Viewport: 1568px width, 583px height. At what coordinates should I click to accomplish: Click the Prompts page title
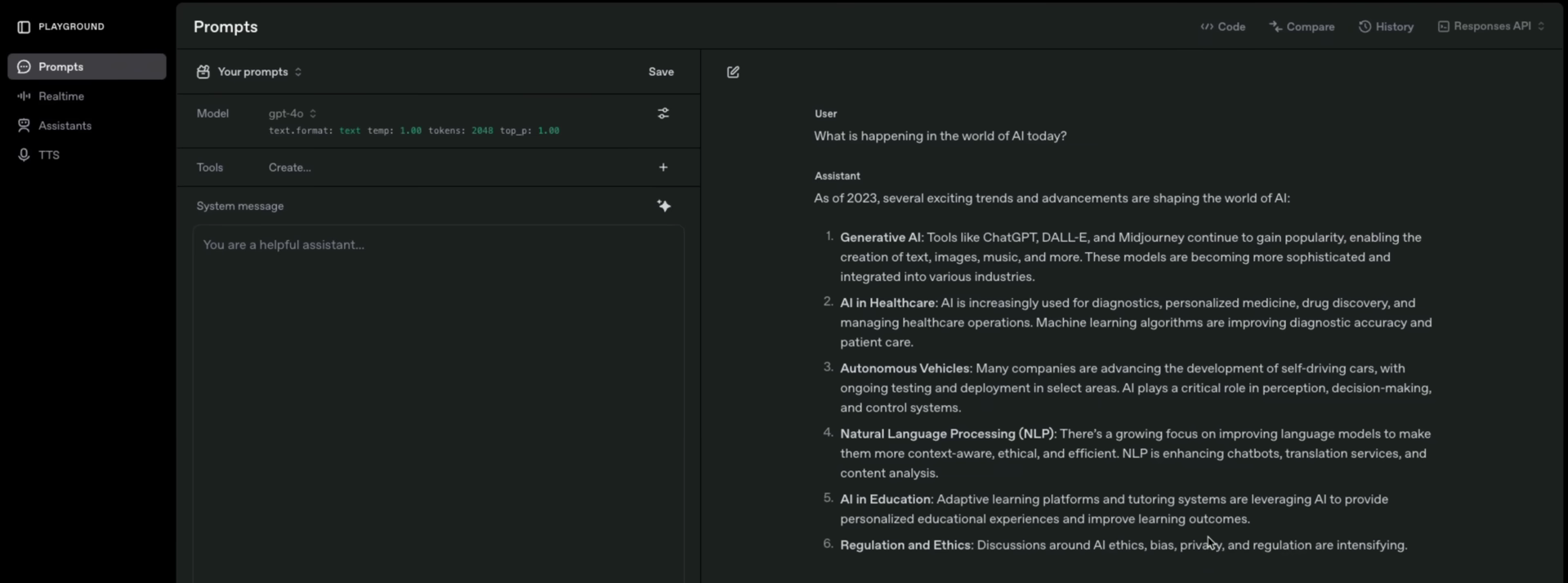point(226,27)
